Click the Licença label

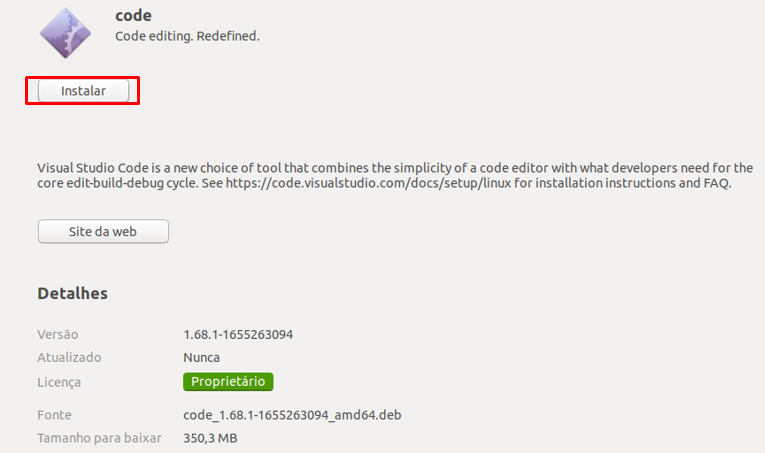59,382
